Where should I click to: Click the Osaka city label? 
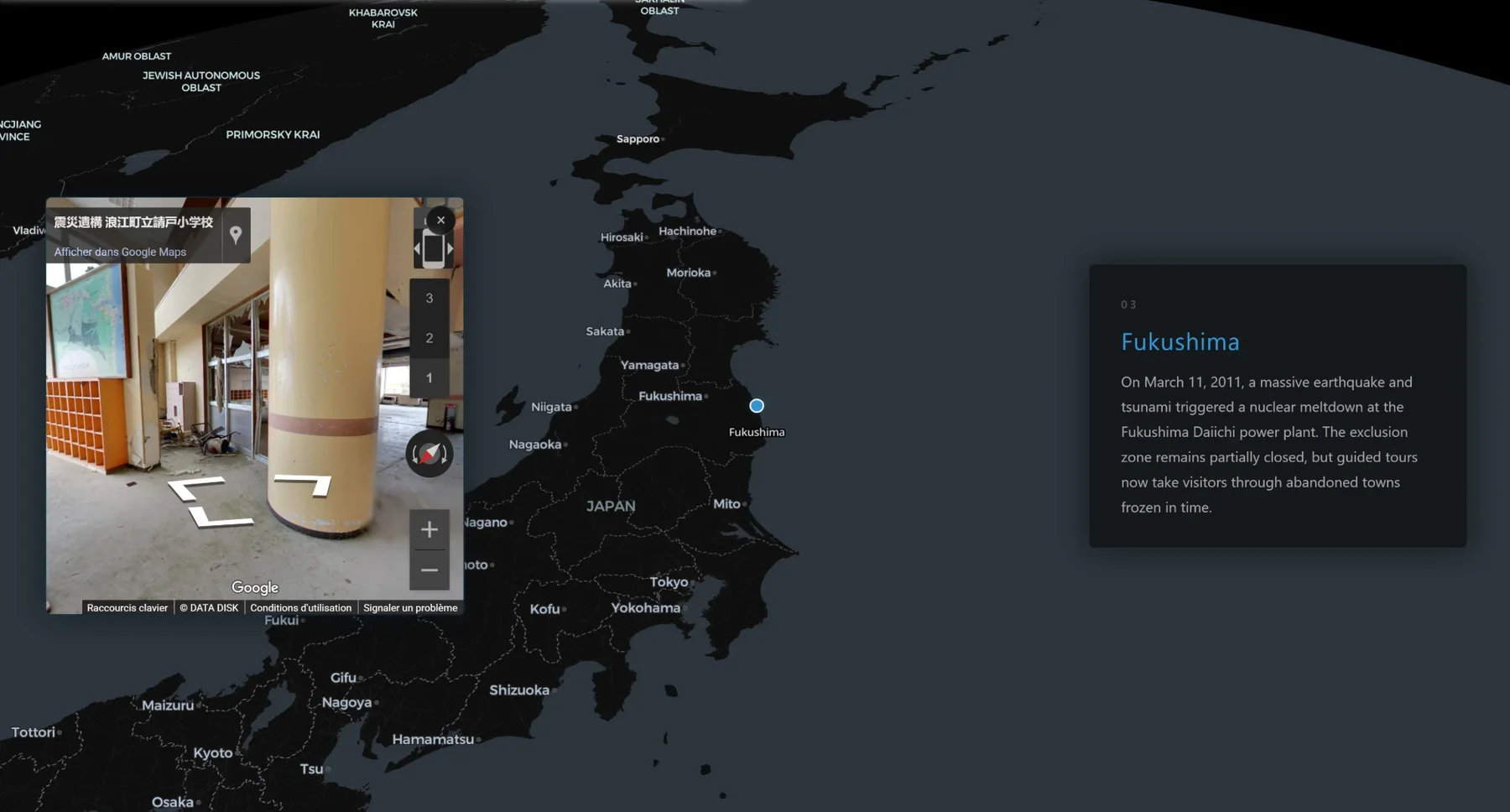pyautogui.click(x=173, y=803)
